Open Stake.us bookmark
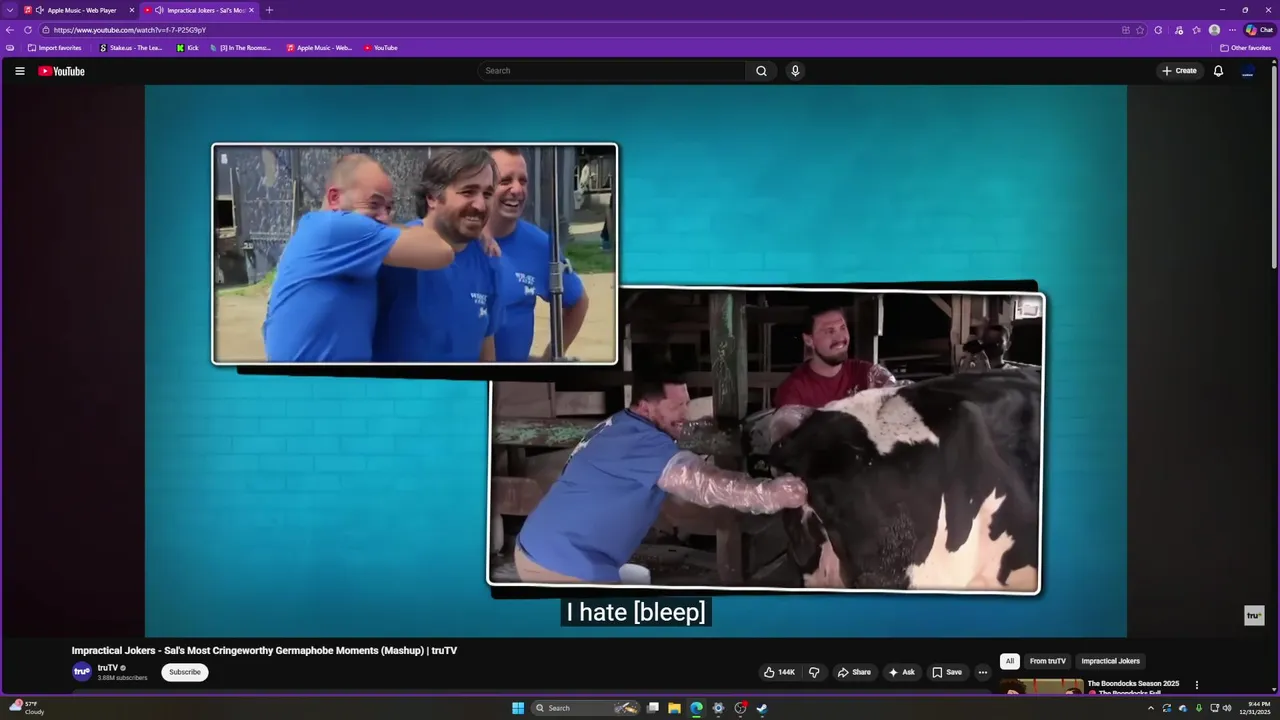Viewport: 1280px width, 720px height. point(131,48)
